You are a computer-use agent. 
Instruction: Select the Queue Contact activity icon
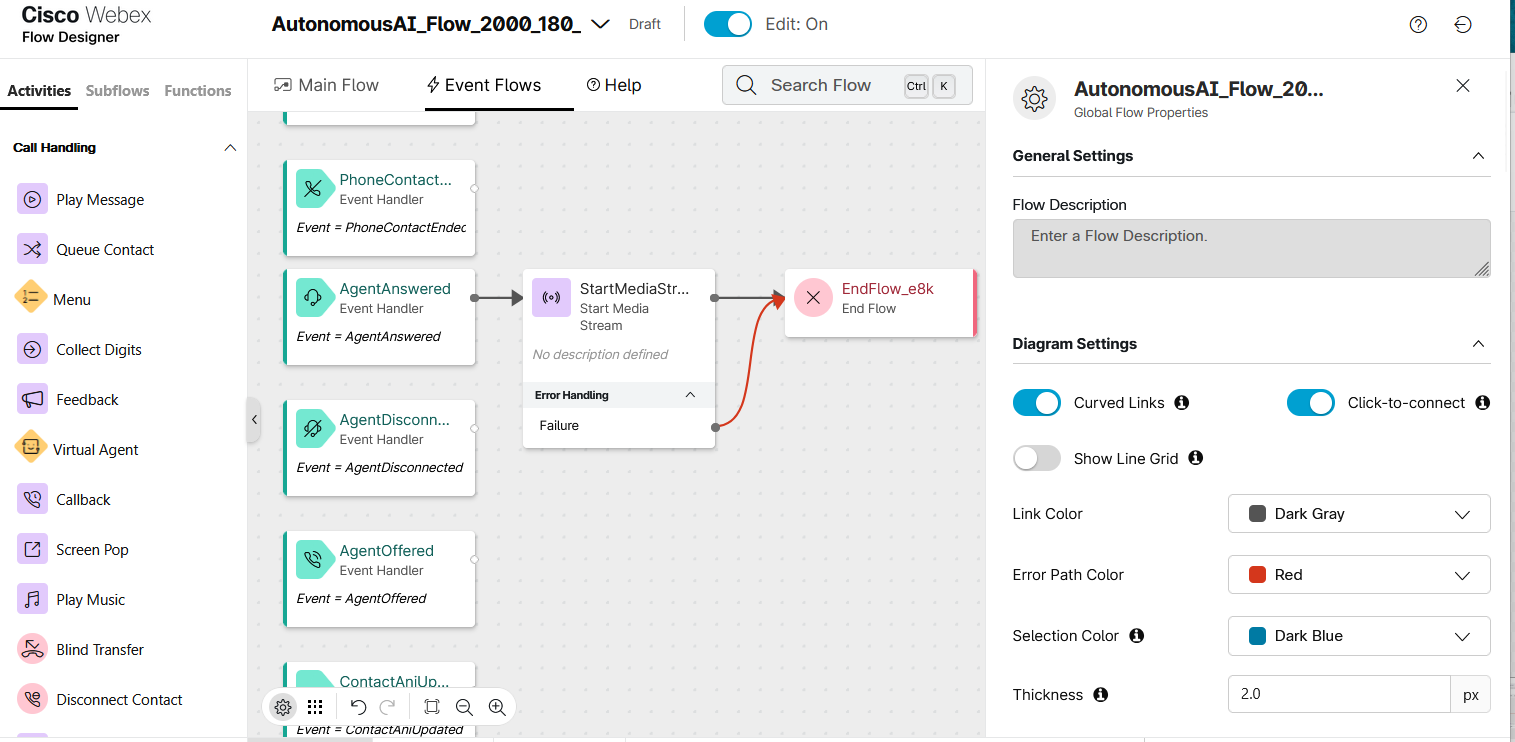point(32,249)
